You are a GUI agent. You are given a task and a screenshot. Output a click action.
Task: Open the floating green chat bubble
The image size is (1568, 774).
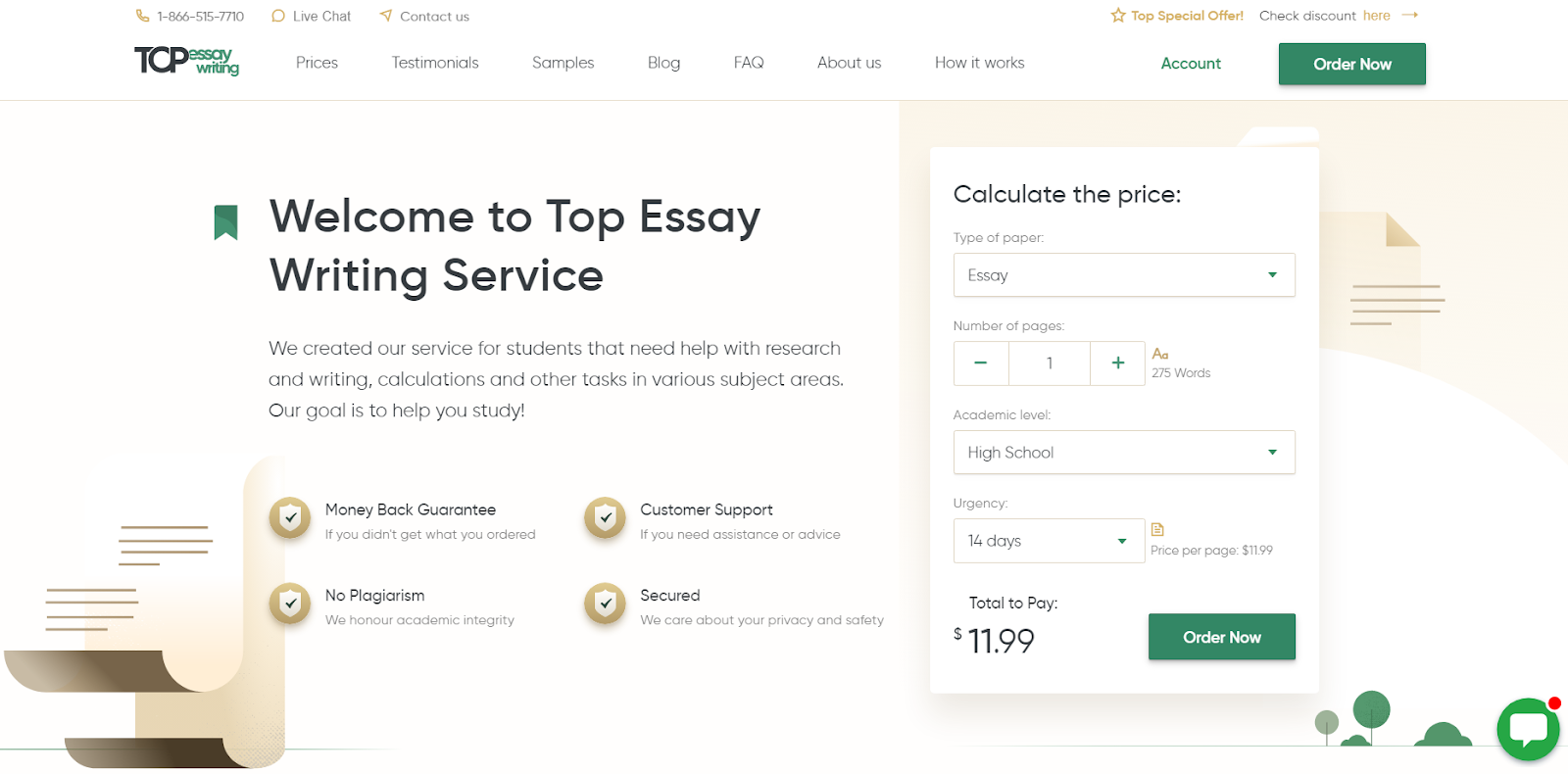tap(1527, 729)
